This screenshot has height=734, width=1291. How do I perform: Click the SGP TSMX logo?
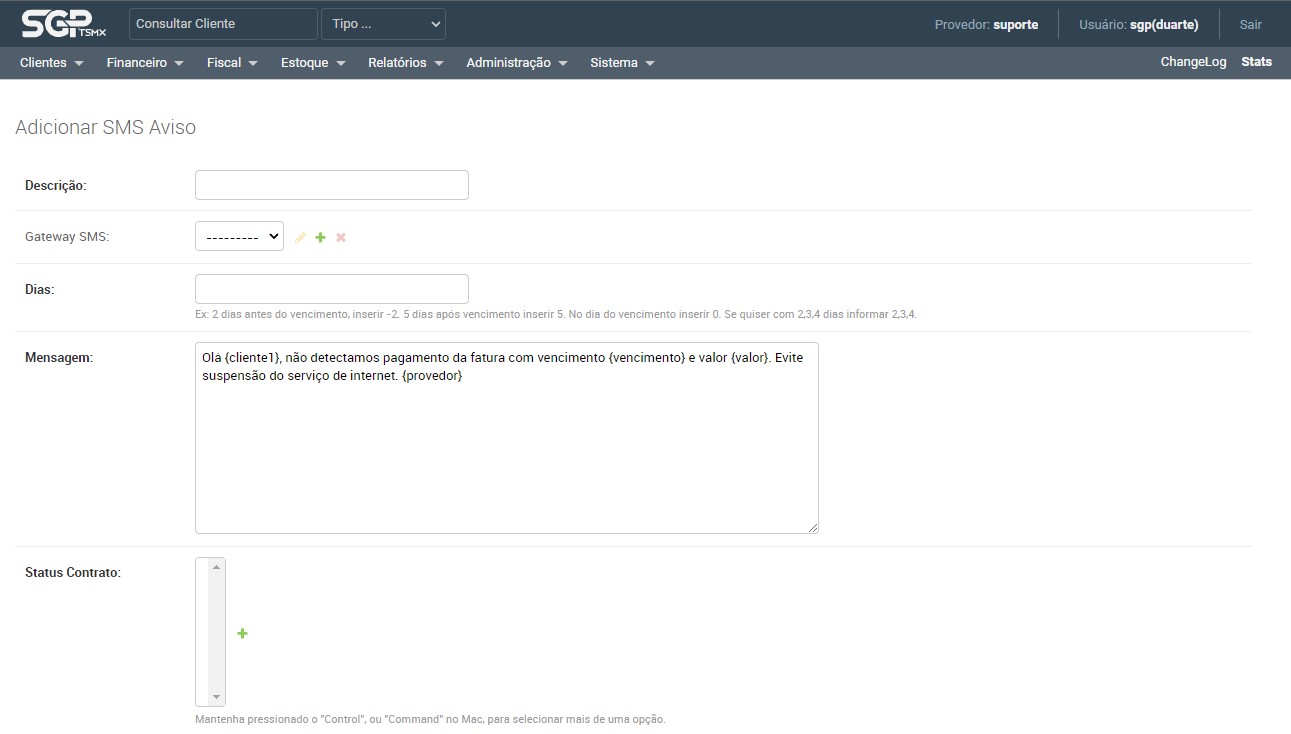click(63, 23)
